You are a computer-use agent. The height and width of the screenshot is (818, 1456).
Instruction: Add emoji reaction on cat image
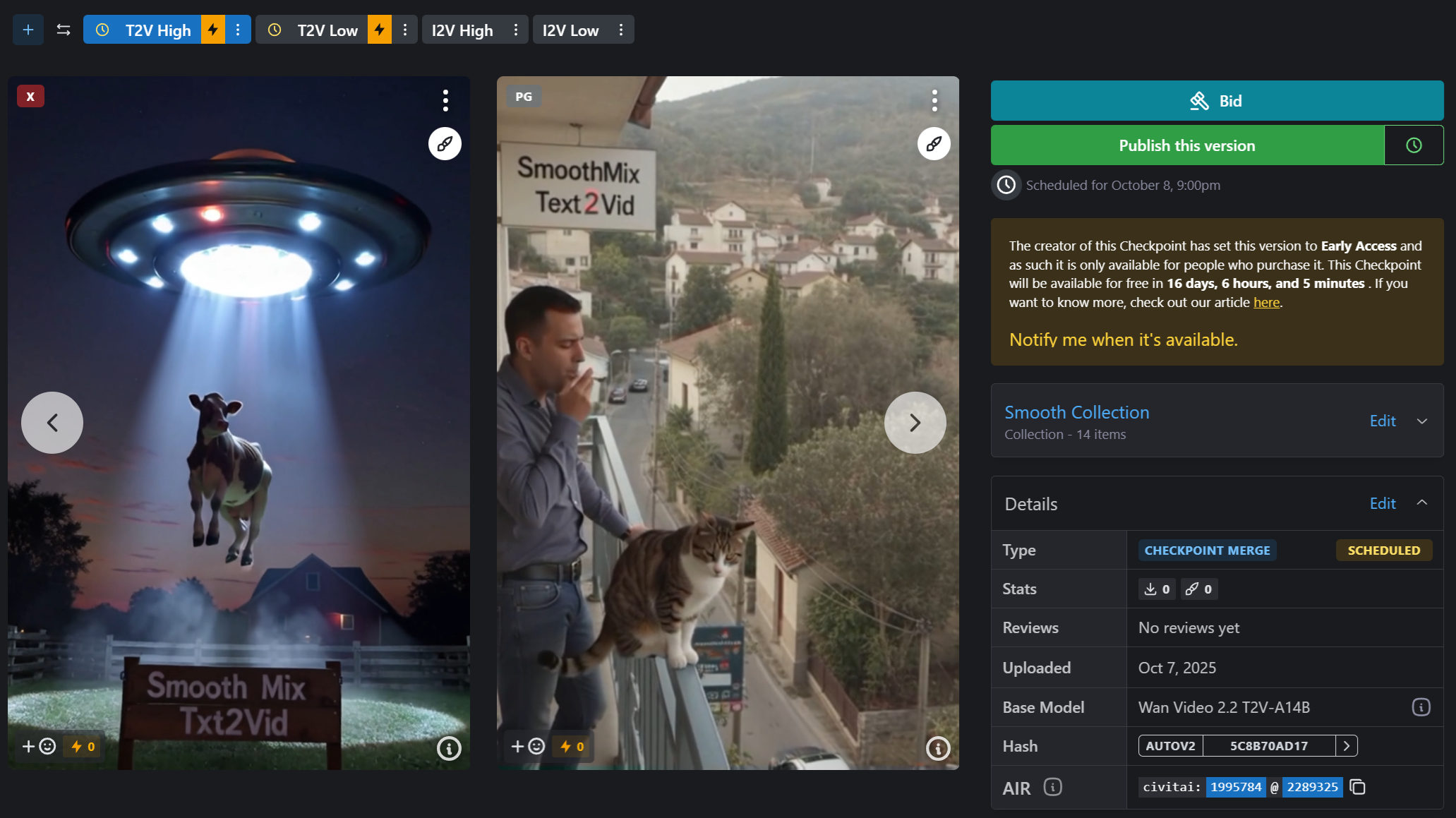528,746
